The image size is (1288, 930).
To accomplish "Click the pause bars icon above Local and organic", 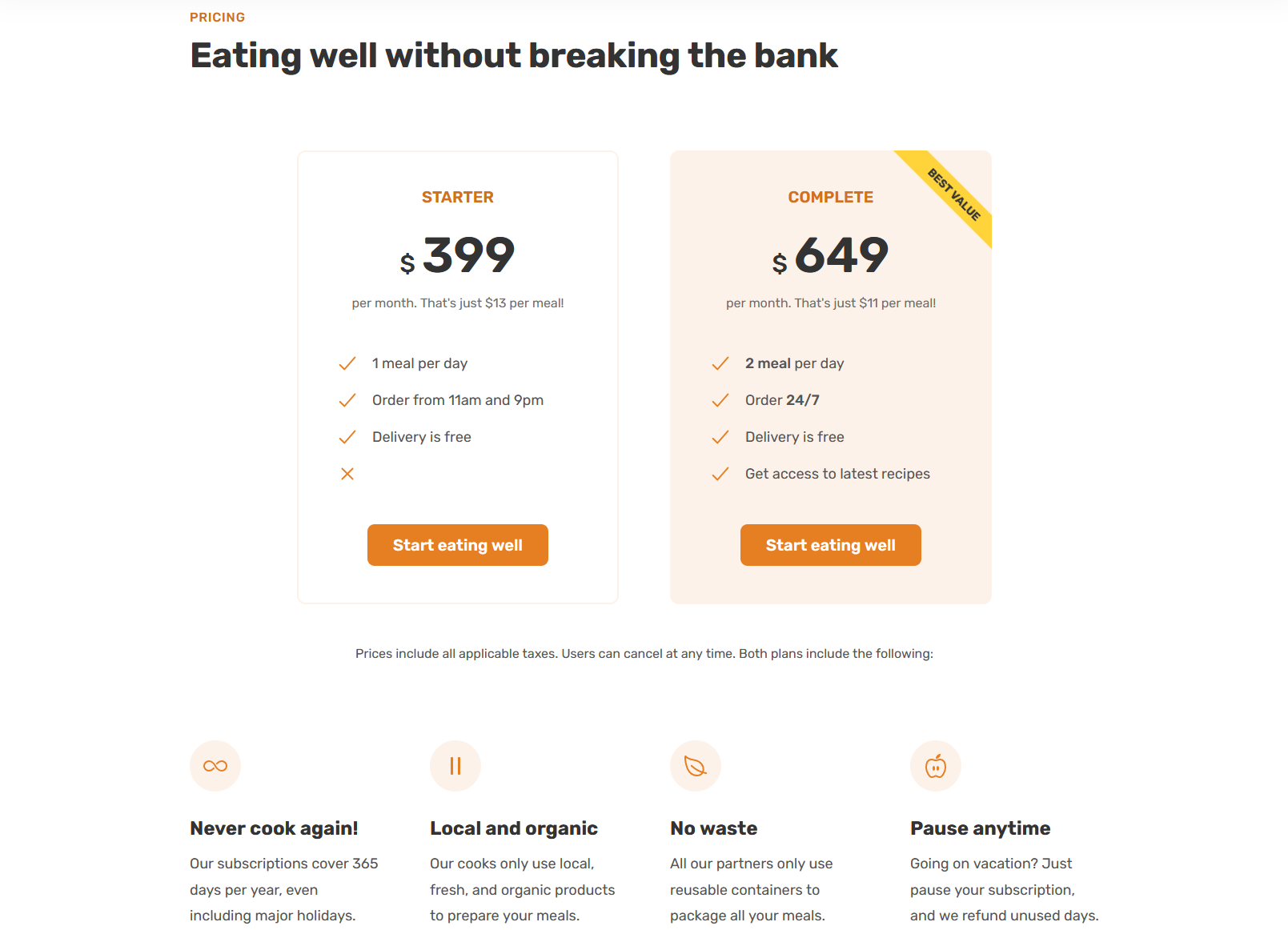I will tap(455, 765).
